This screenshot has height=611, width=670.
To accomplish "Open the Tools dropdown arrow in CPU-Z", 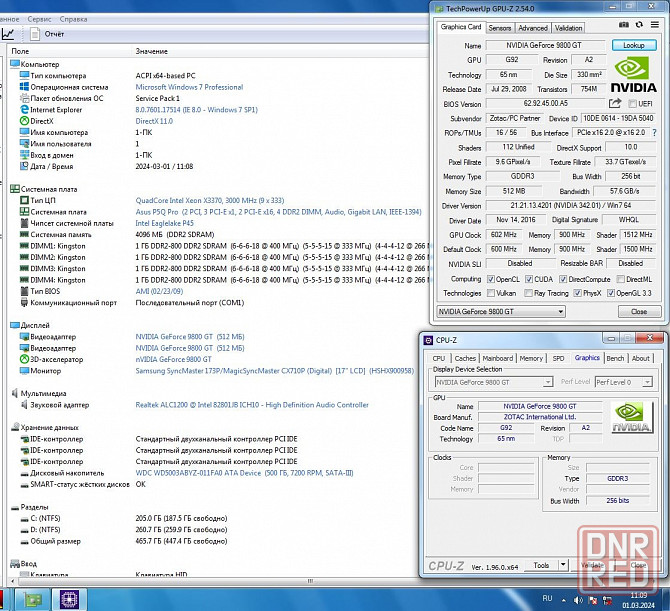I will click(563, 565).
